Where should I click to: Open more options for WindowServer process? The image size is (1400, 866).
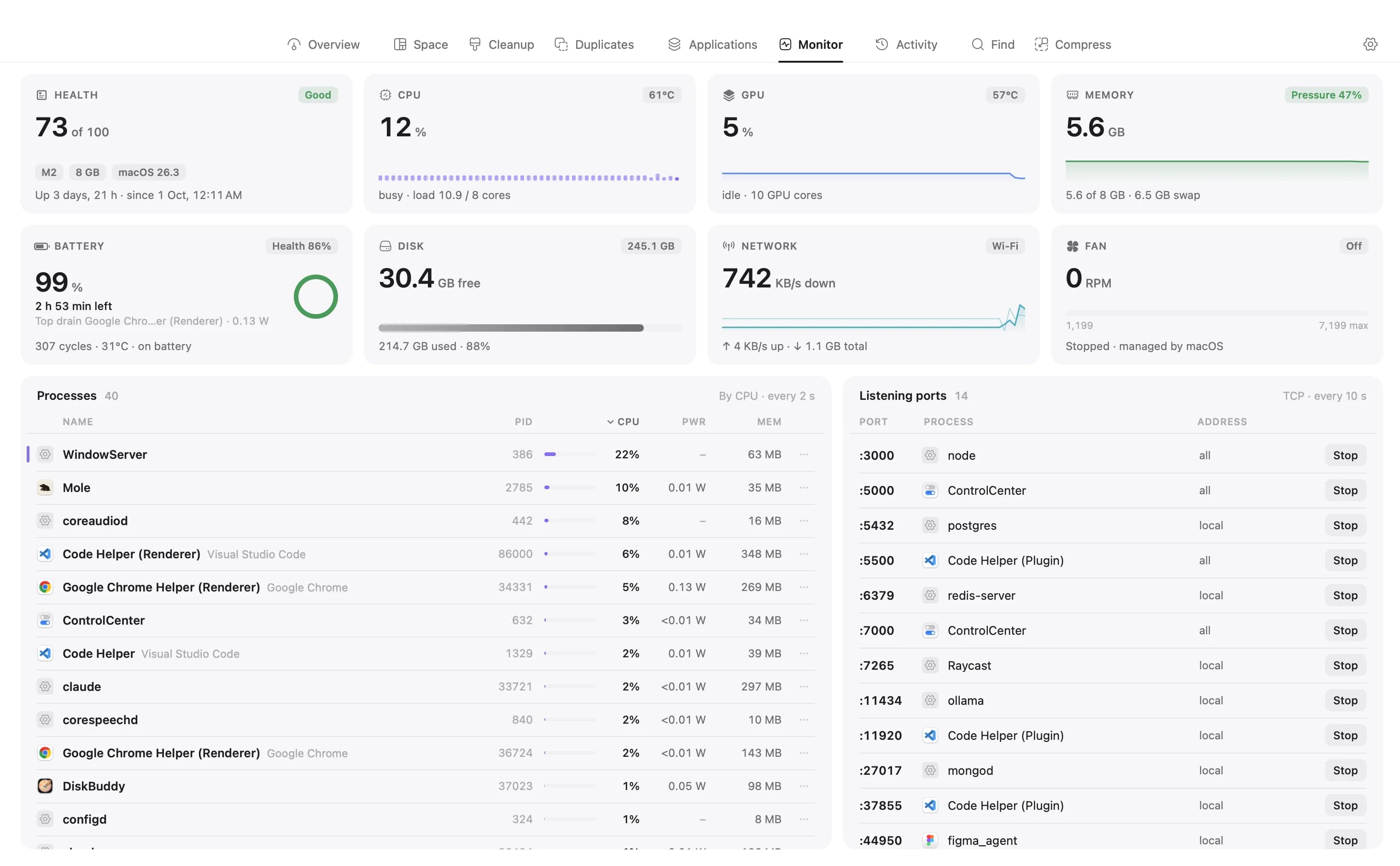[804, 454]
